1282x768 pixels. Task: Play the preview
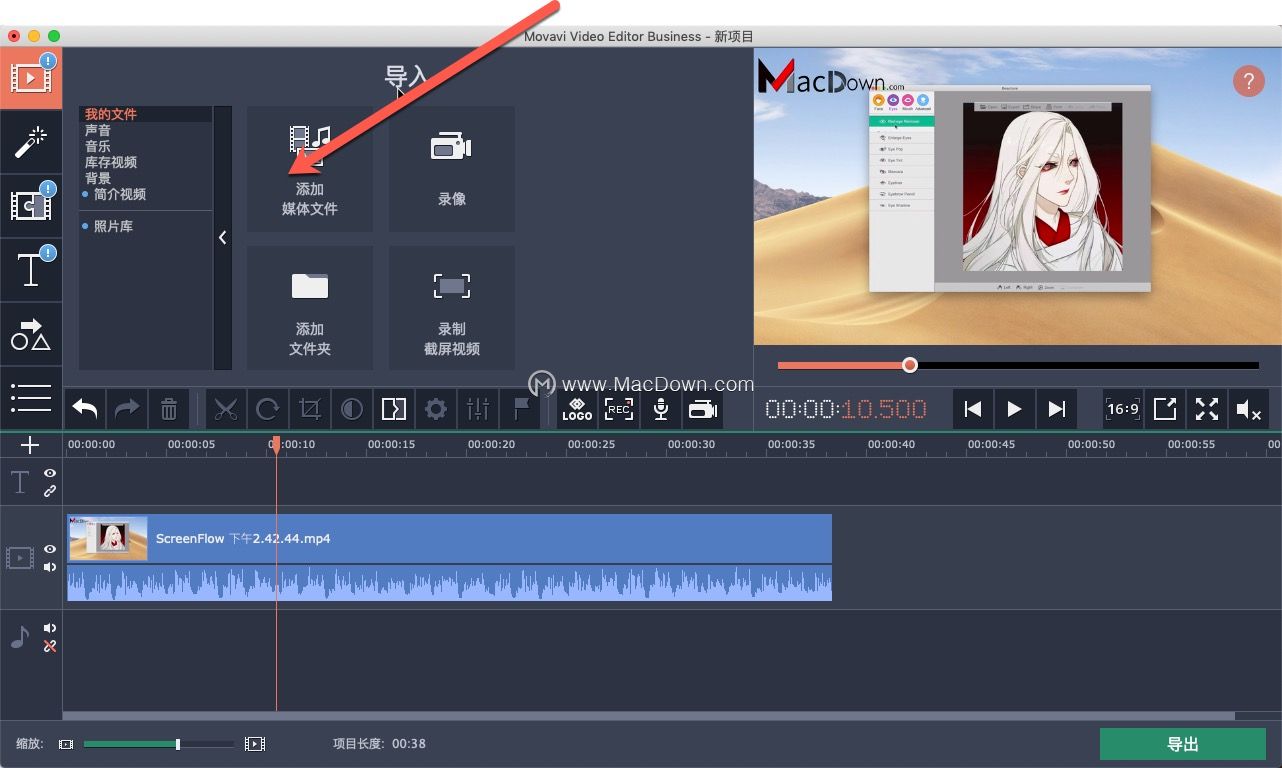pyautogui.click(x=1014, y=409)
